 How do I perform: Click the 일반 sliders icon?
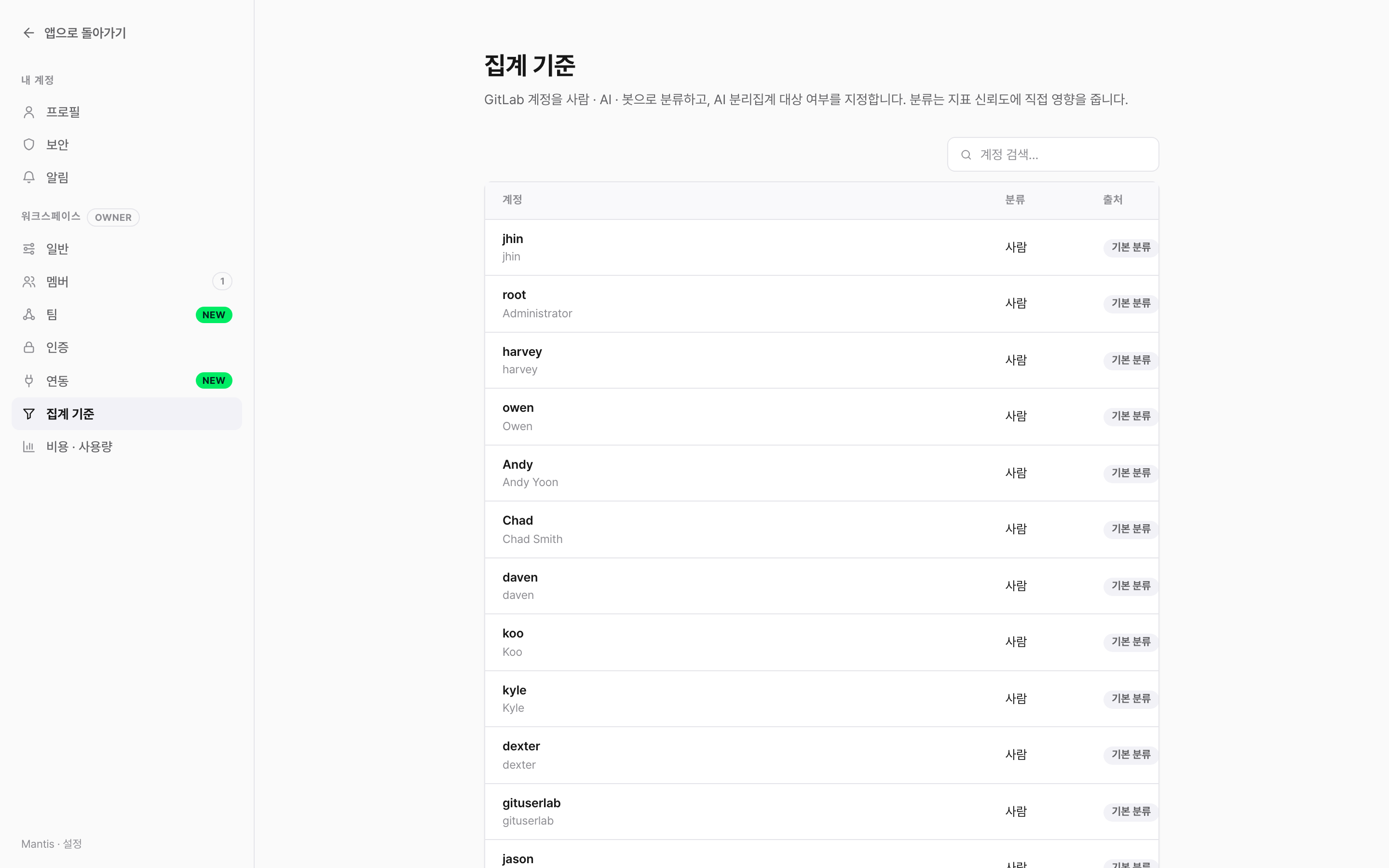[29, 248]
